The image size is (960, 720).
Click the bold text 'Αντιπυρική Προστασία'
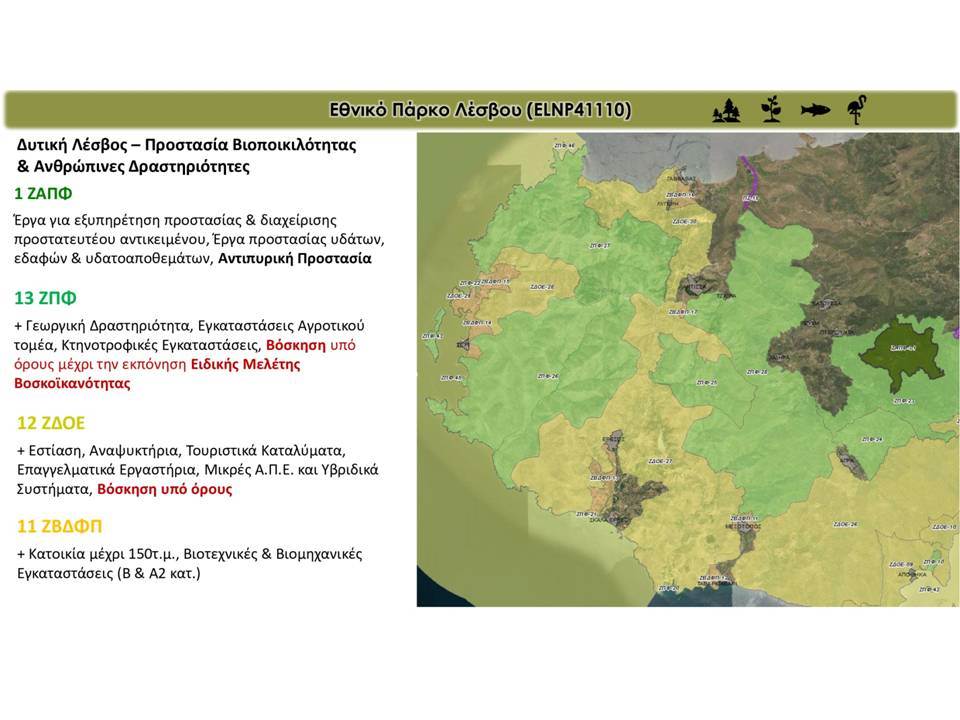(294, 258)
